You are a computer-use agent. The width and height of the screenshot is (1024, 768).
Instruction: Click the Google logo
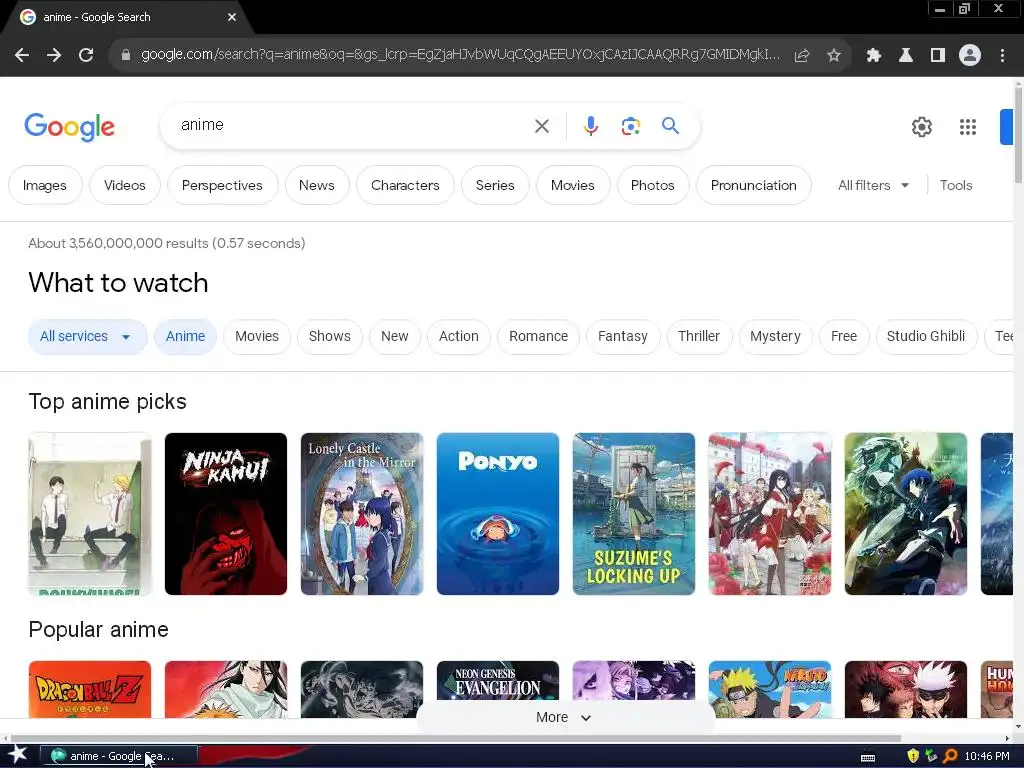(69, 127)
